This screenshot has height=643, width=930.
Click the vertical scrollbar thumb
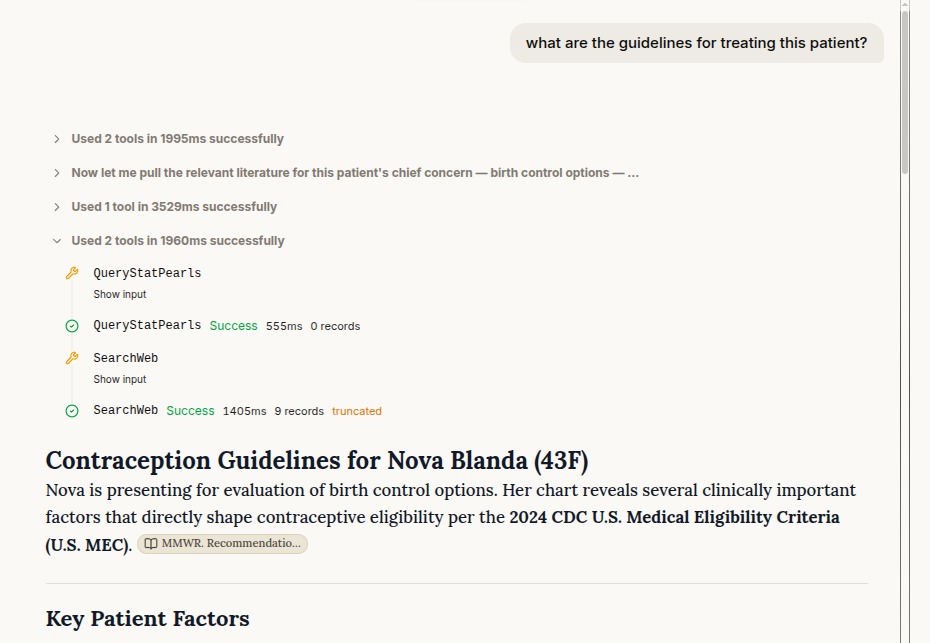[x=905, y=92]
